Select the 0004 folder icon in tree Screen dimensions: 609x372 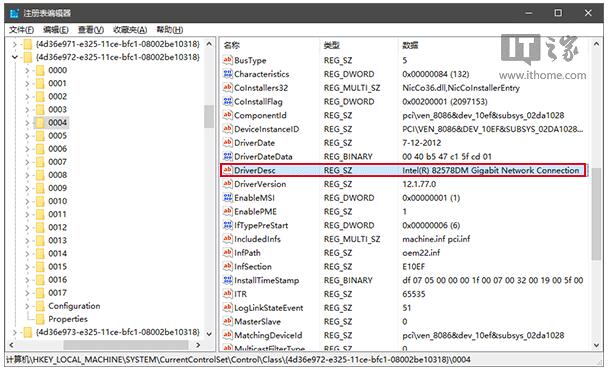coord(40,123)
